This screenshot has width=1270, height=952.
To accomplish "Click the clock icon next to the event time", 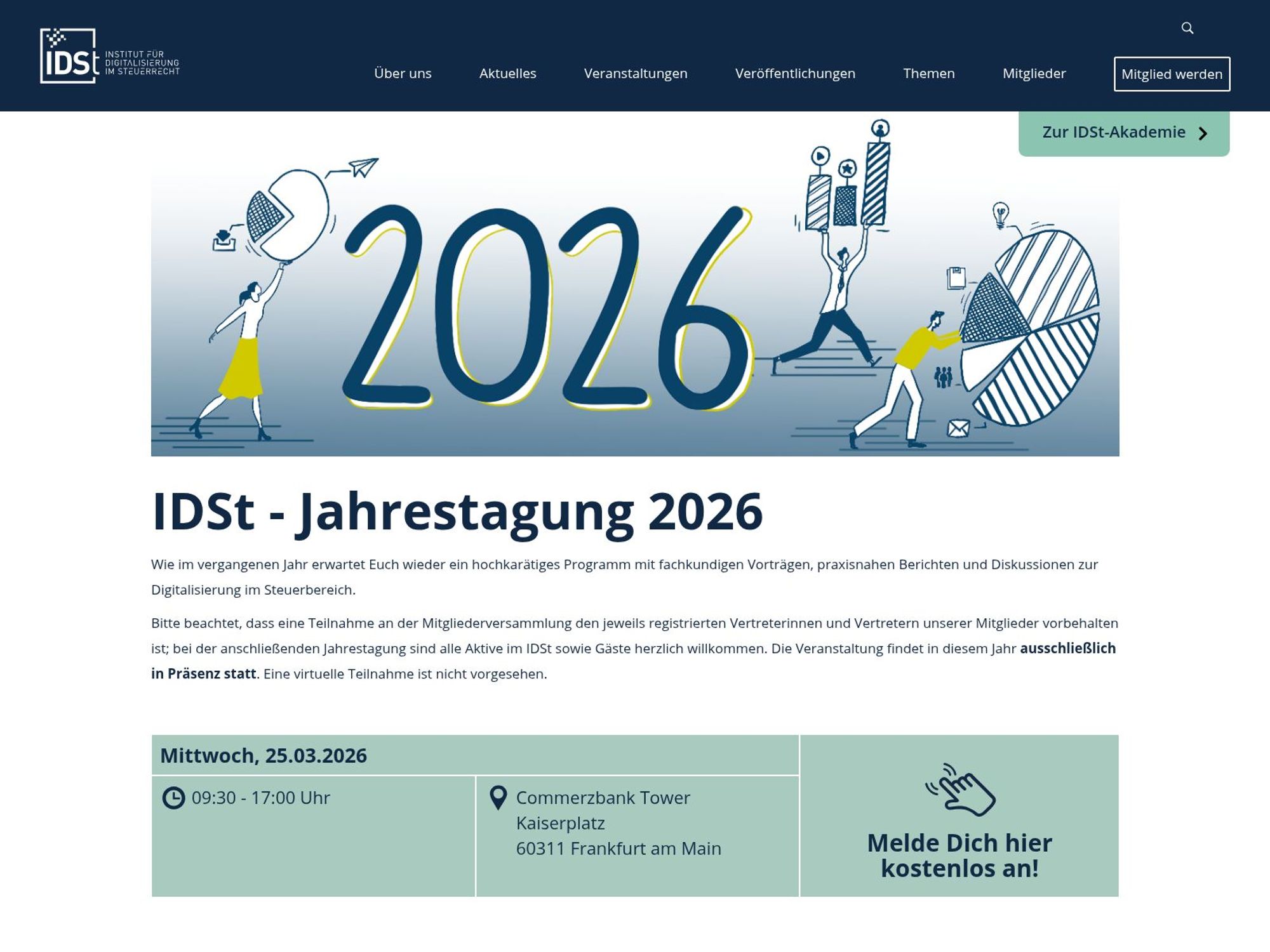I will [x=173, y=798].
